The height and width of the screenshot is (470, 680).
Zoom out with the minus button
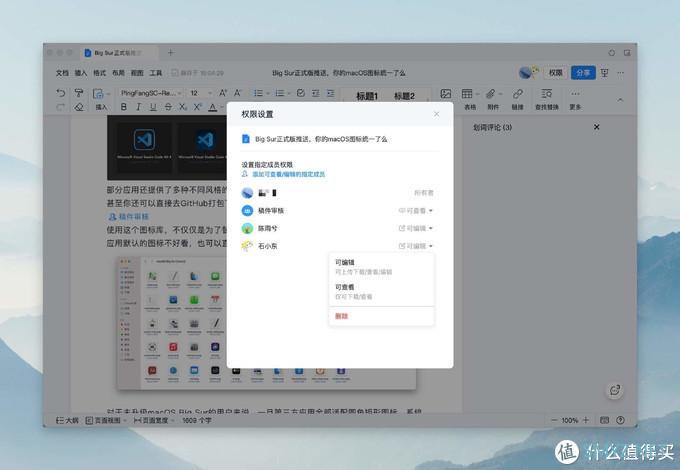[x=554, y=420]
